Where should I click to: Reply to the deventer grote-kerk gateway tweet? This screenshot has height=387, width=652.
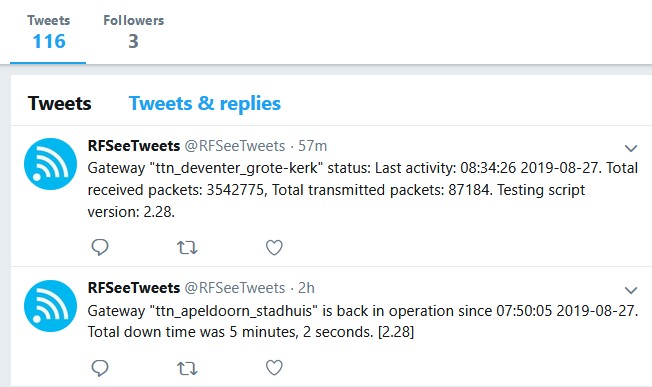point(100,247)
